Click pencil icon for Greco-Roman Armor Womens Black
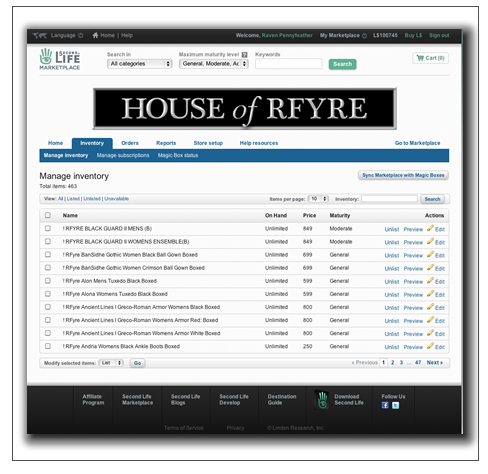 (x=430, y=306)
